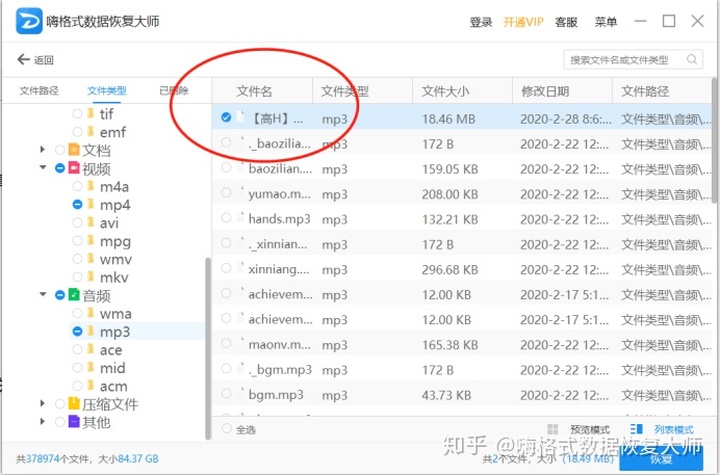The image size is (720, 475).
Task: Select the mpg folder in tree
Action: (115, 241)
